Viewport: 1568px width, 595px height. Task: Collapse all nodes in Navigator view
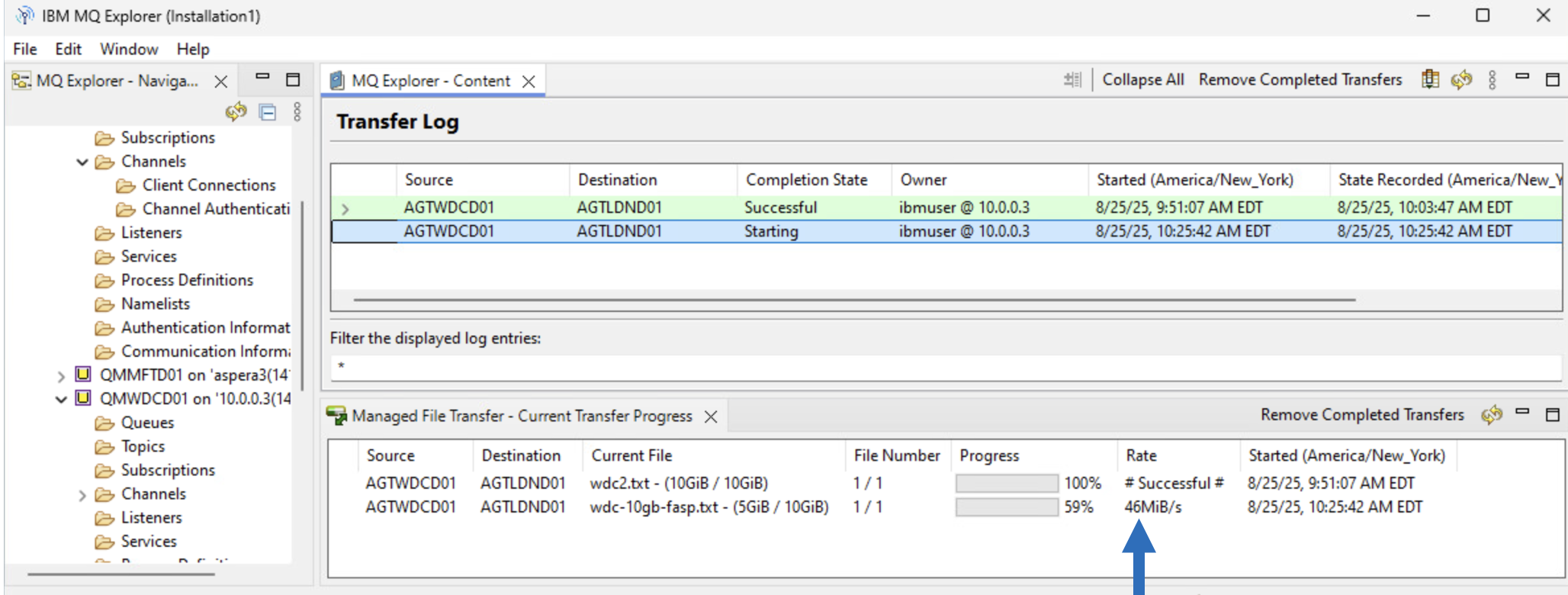click(268, 113)
